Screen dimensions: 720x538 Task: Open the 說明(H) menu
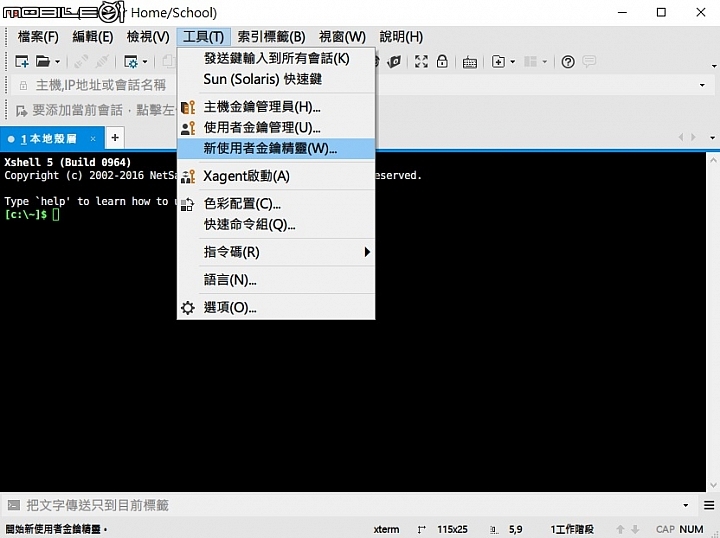401,36
